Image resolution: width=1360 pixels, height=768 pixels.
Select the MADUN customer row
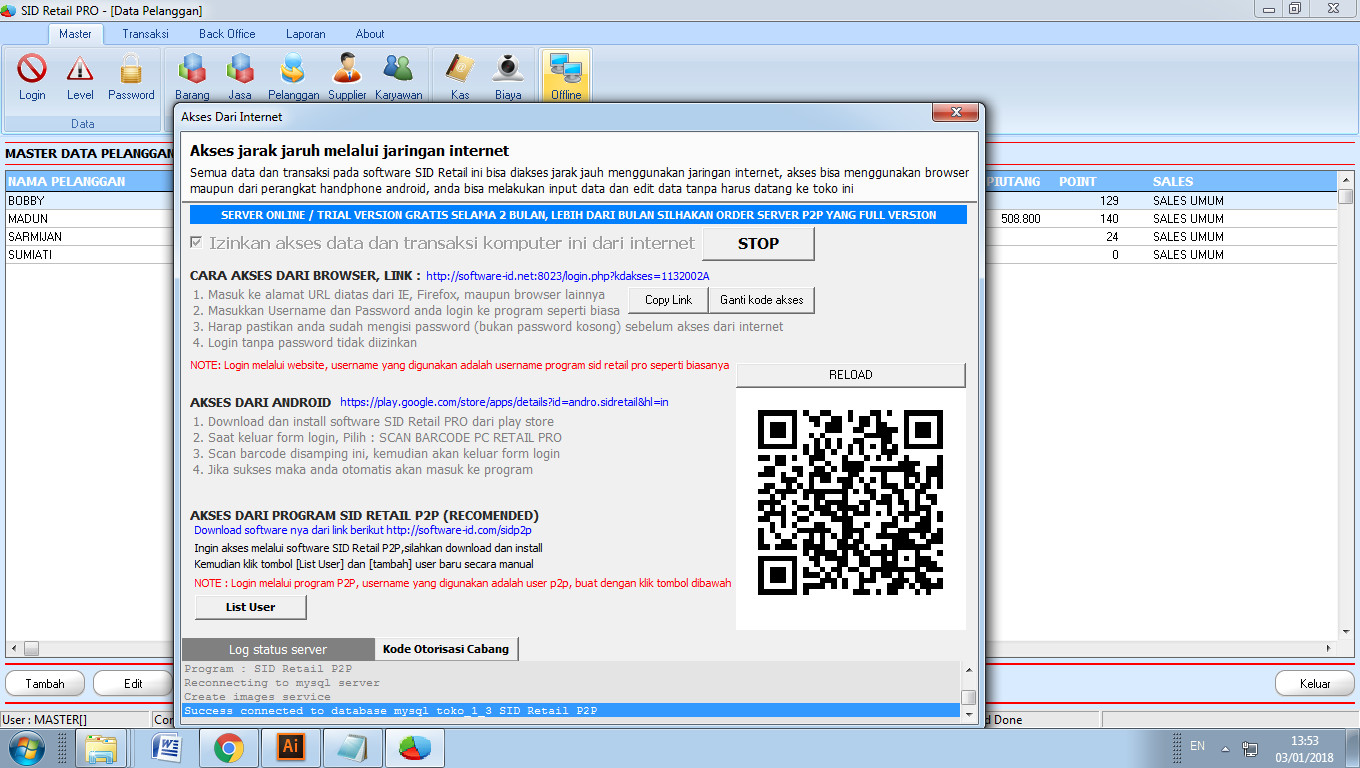(90, 218)
